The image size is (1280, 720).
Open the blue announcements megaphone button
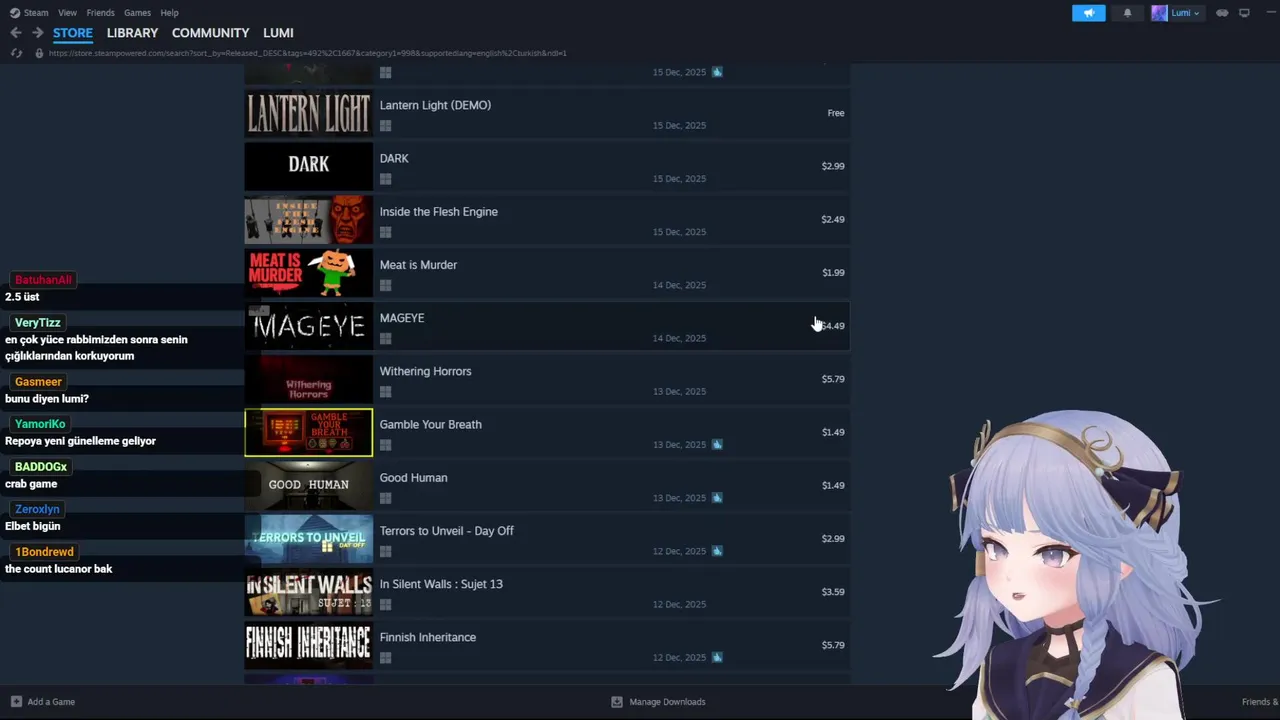coord(1089,13)
